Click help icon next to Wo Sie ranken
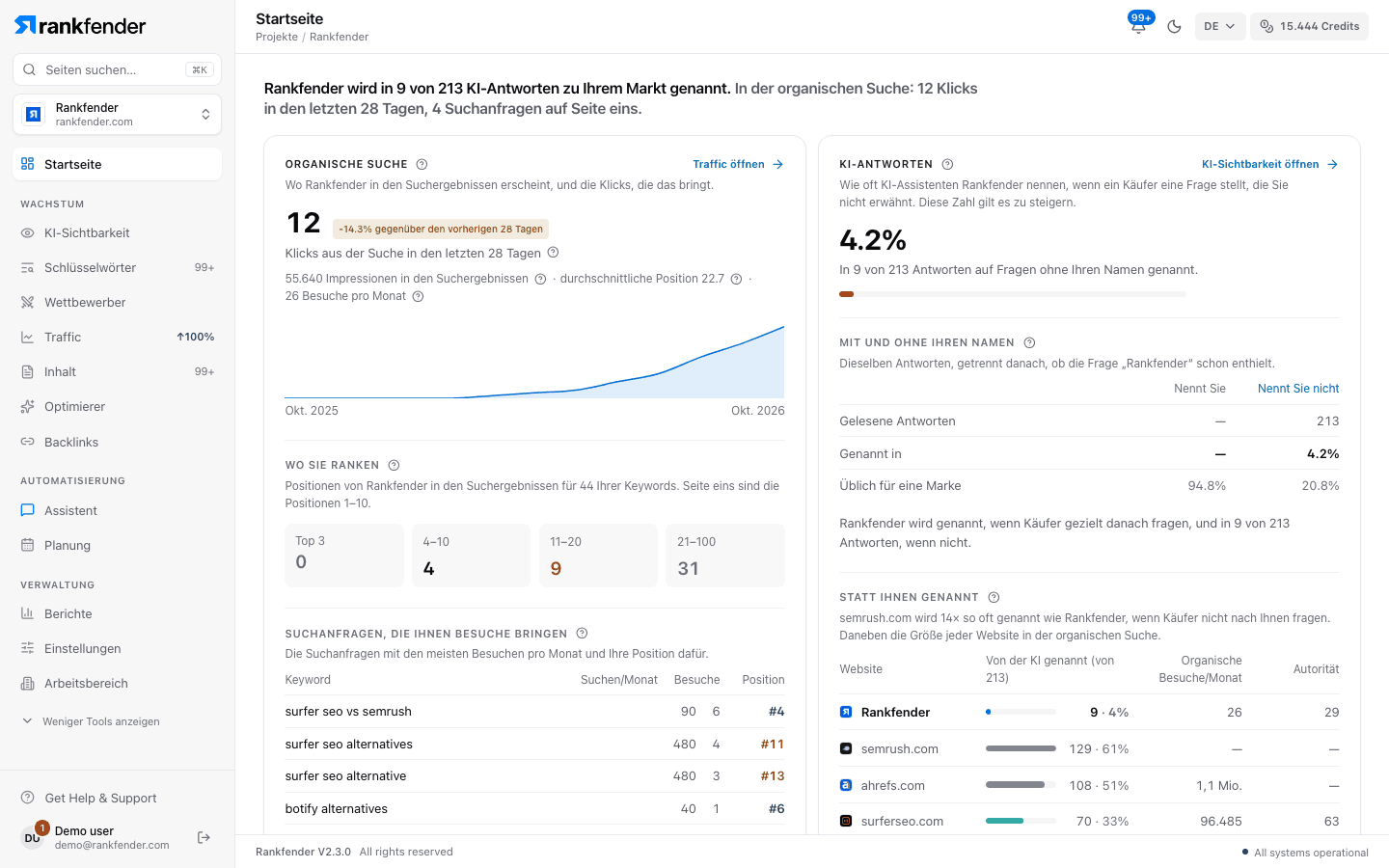1389x868 pixels. pos(394,465)
